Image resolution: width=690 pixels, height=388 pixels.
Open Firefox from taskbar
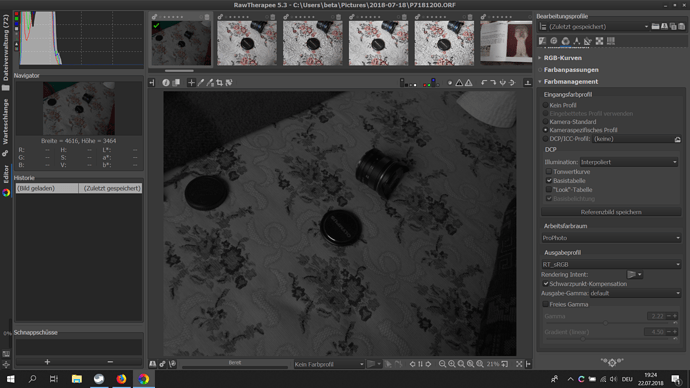click(x=121, y=379)
